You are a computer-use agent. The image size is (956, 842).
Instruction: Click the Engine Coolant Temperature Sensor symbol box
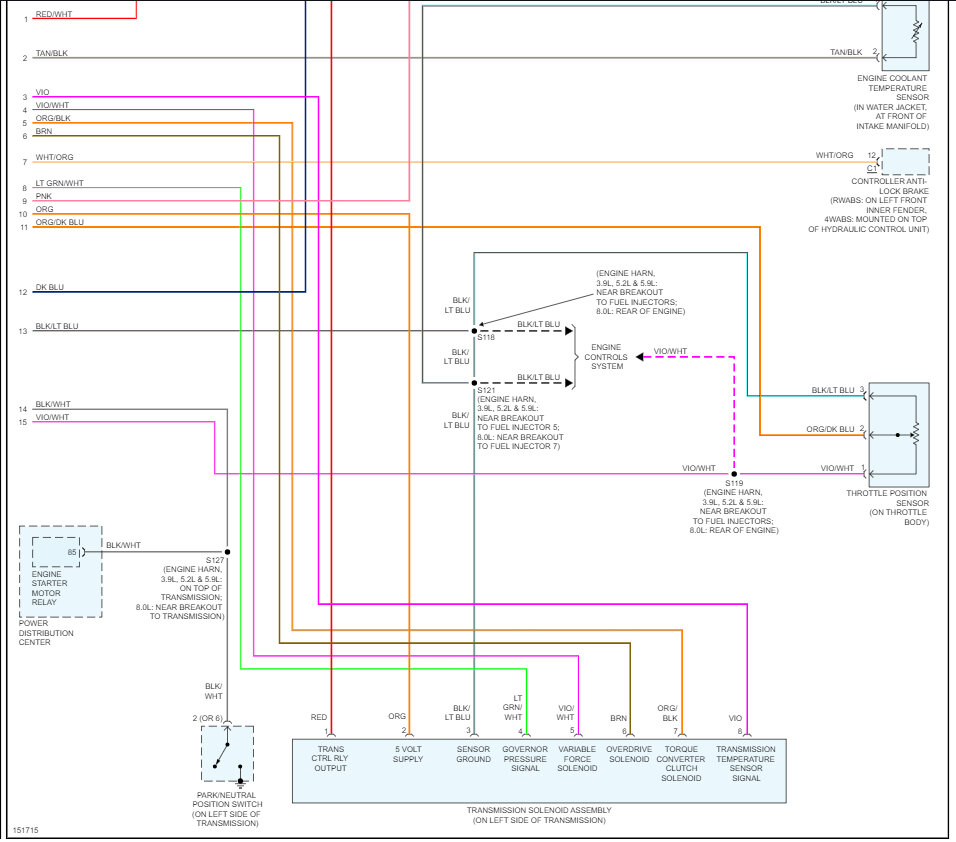(905, 35)
